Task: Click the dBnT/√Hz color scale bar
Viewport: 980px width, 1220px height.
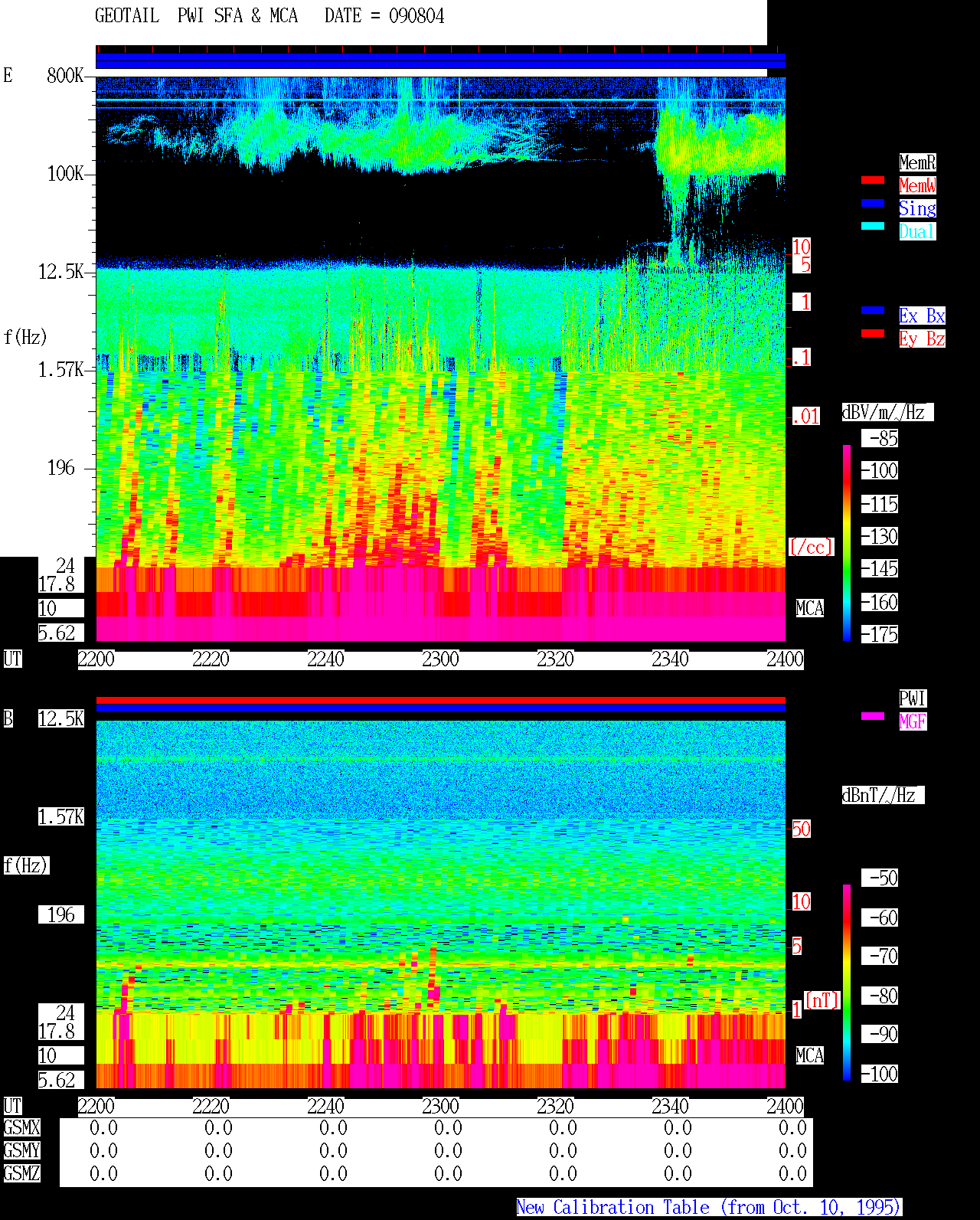Action: [847, 983]
